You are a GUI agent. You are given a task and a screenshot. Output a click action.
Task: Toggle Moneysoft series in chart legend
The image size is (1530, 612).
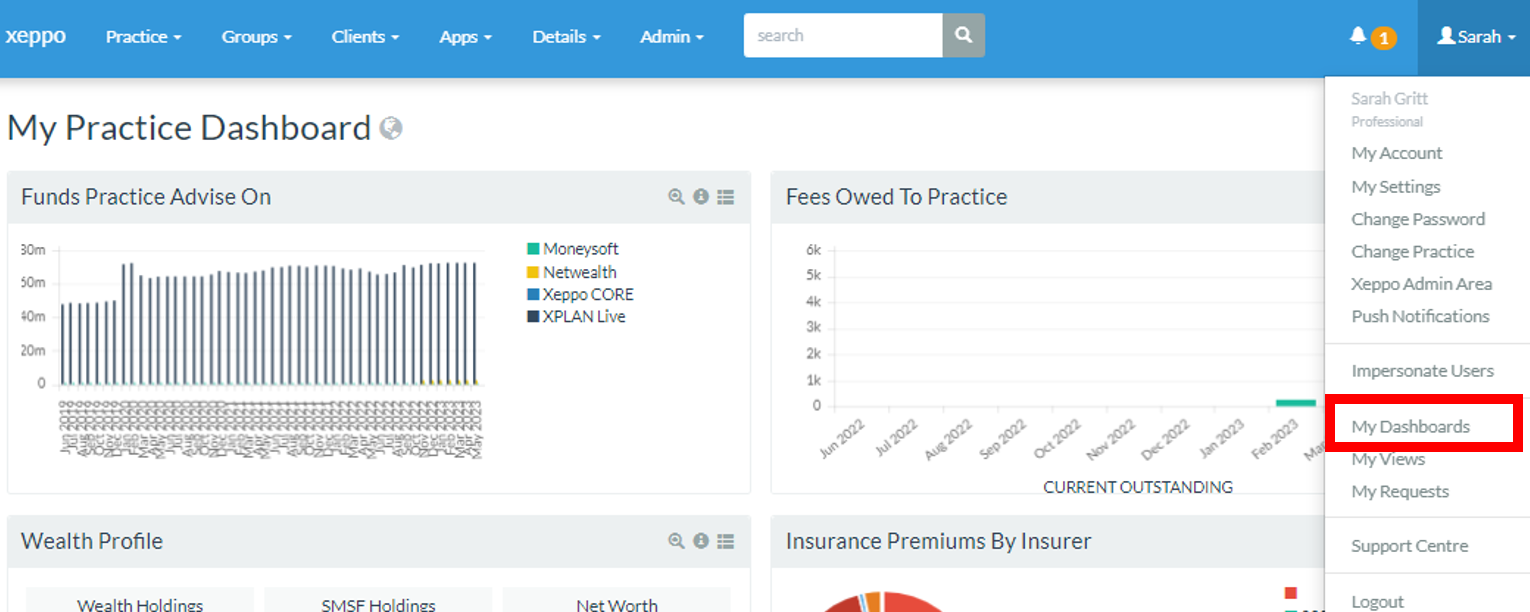click(x=580, y=249)
